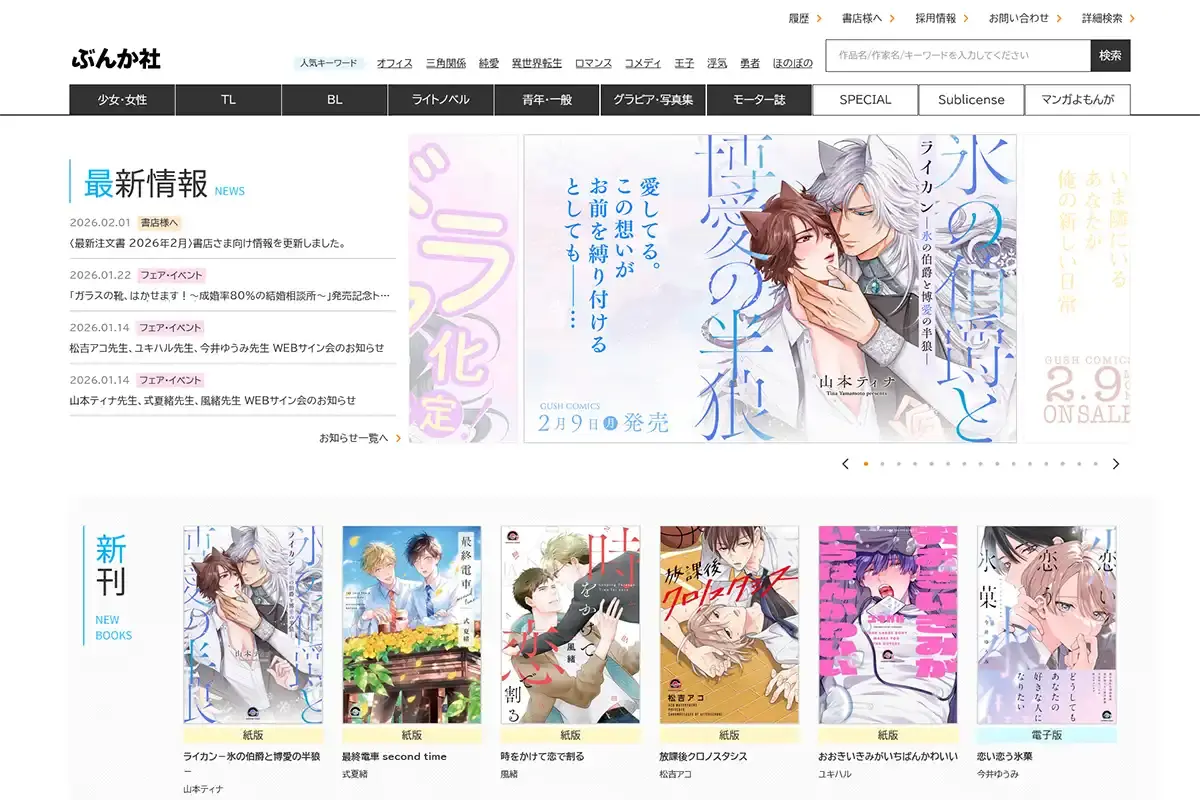Screen dimensions: 1200x800
Task: Go to the previous carousel slide arrow
Action: pyautogui.click(x=845, y=464)
